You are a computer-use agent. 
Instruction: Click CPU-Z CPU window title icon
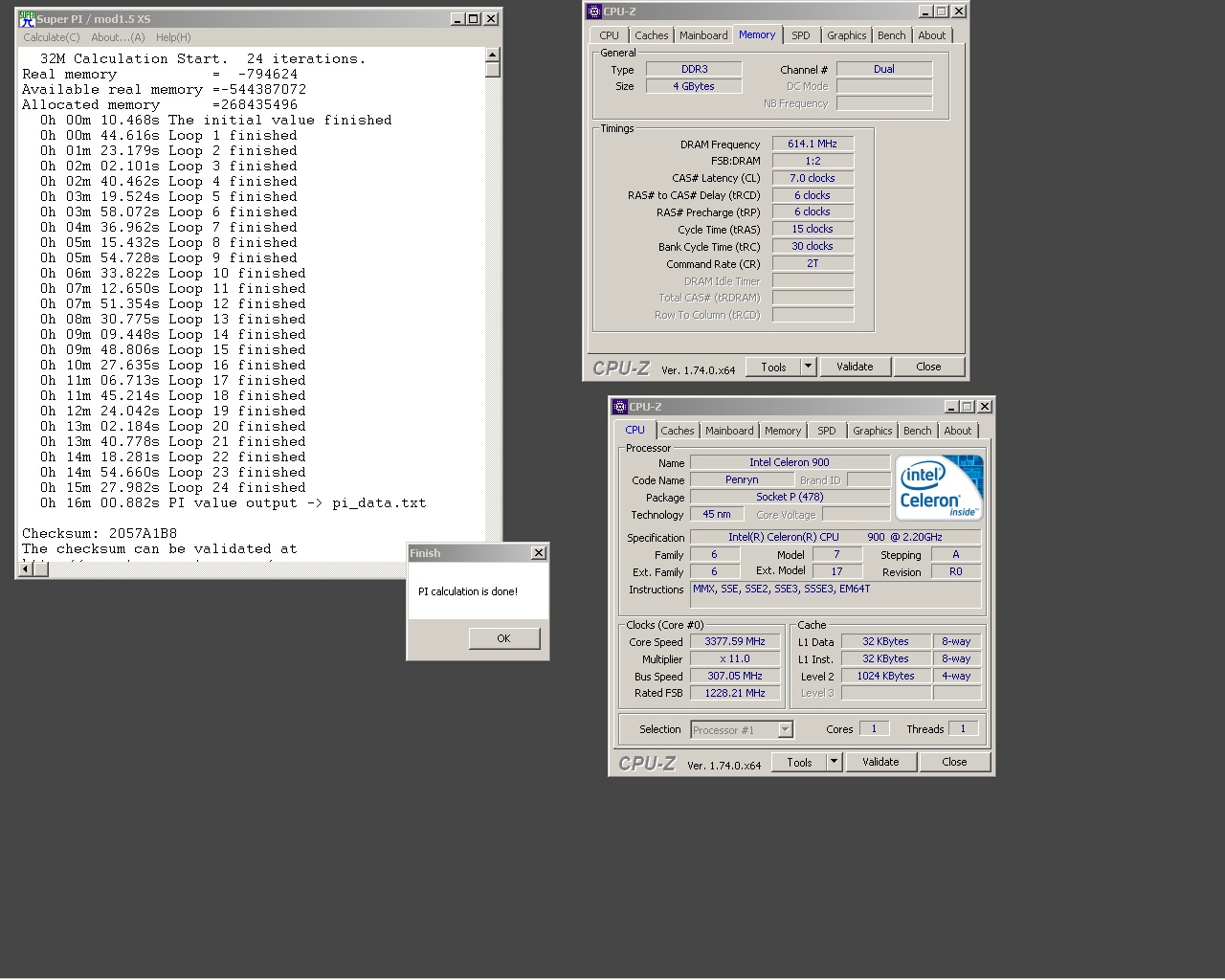619,407
